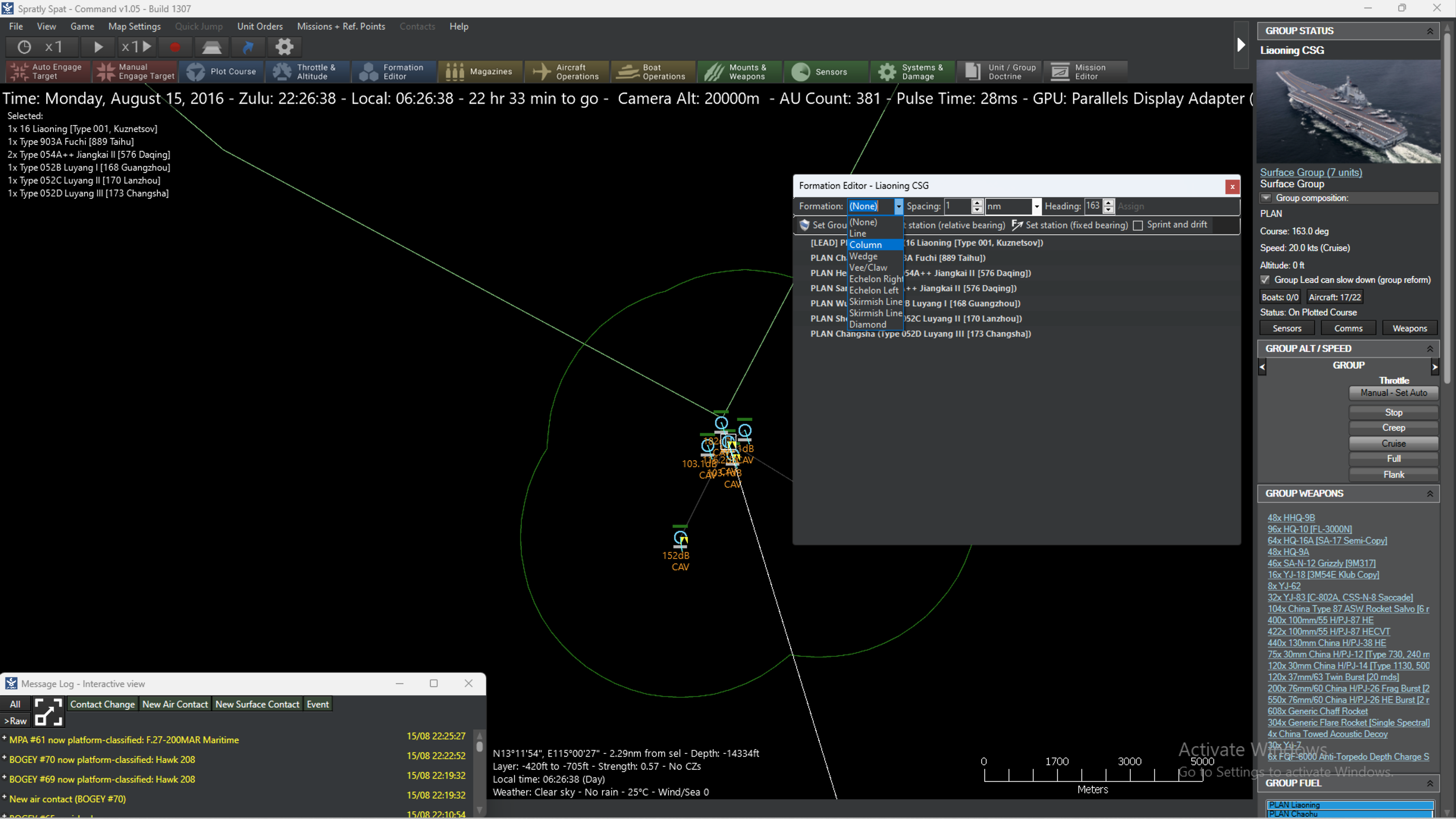Open Boat Operations
This screenshot has width=1456, height=819.
[x=653, y=72]
